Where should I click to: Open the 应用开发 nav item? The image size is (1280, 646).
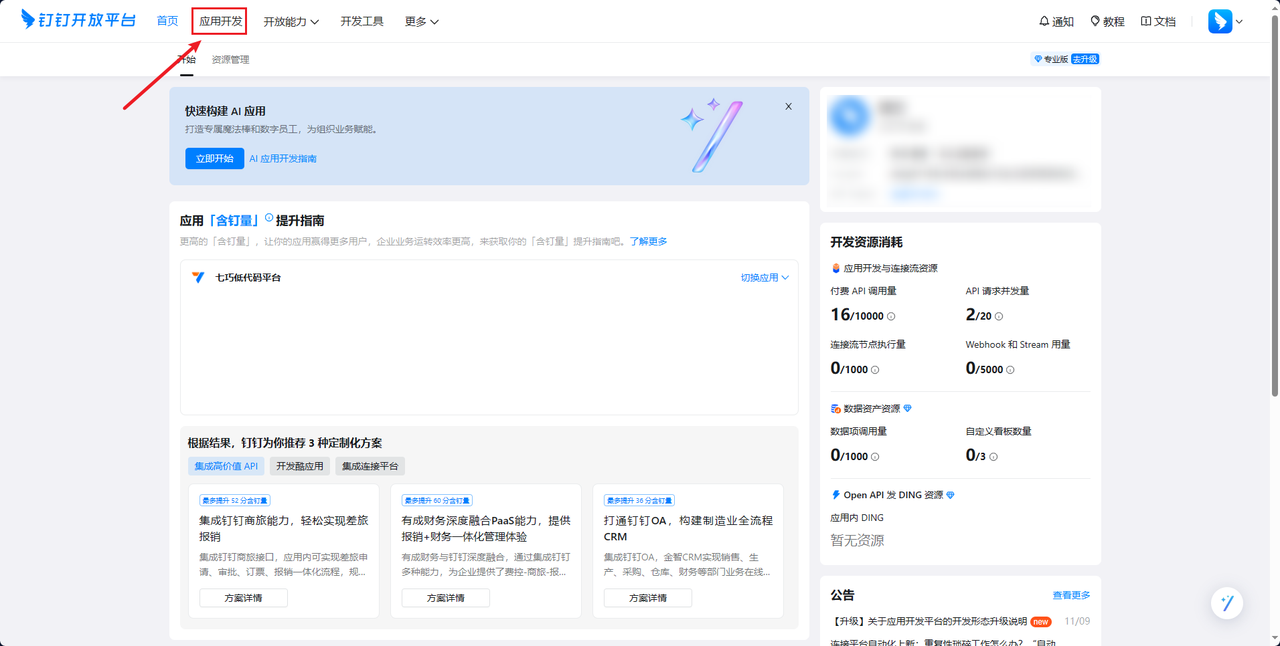pyautogui.click(x=220, y=21)
